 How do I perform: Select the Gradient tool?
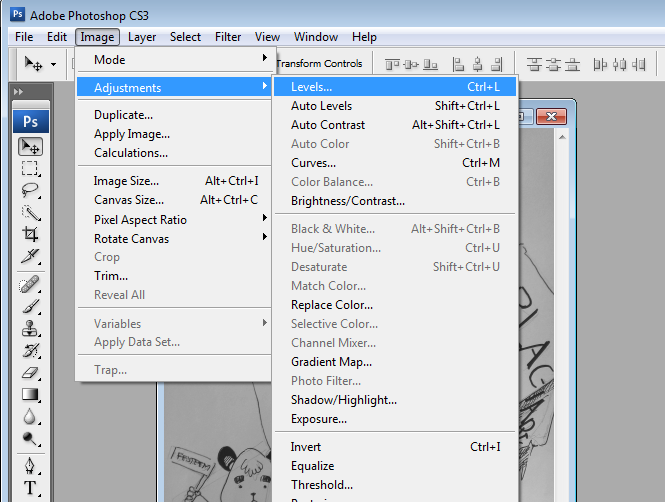click(x=30, y=395)
